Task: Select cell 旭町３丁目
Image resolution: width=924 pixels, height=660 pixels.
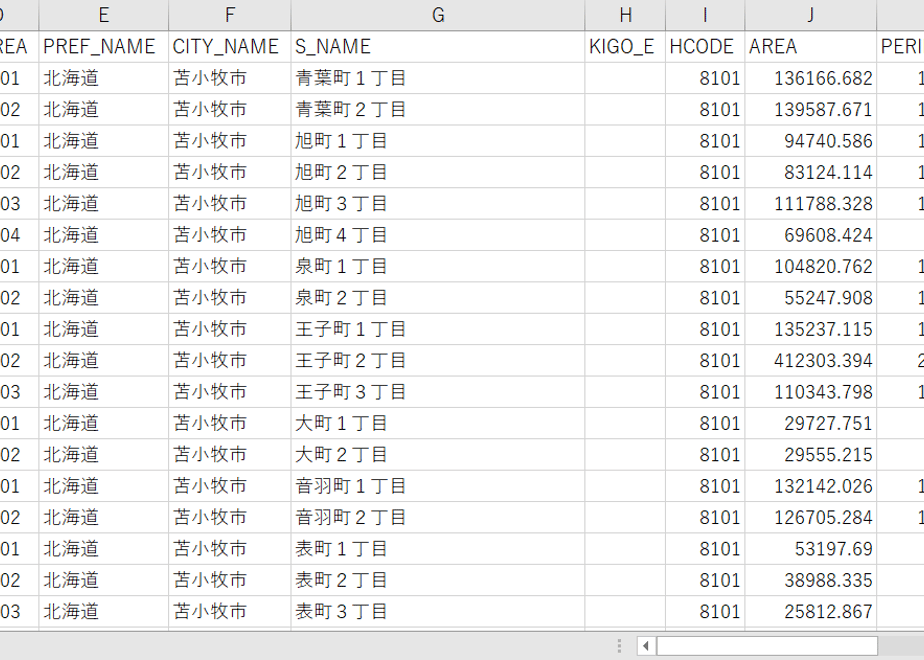Action: tap(438, 204)
